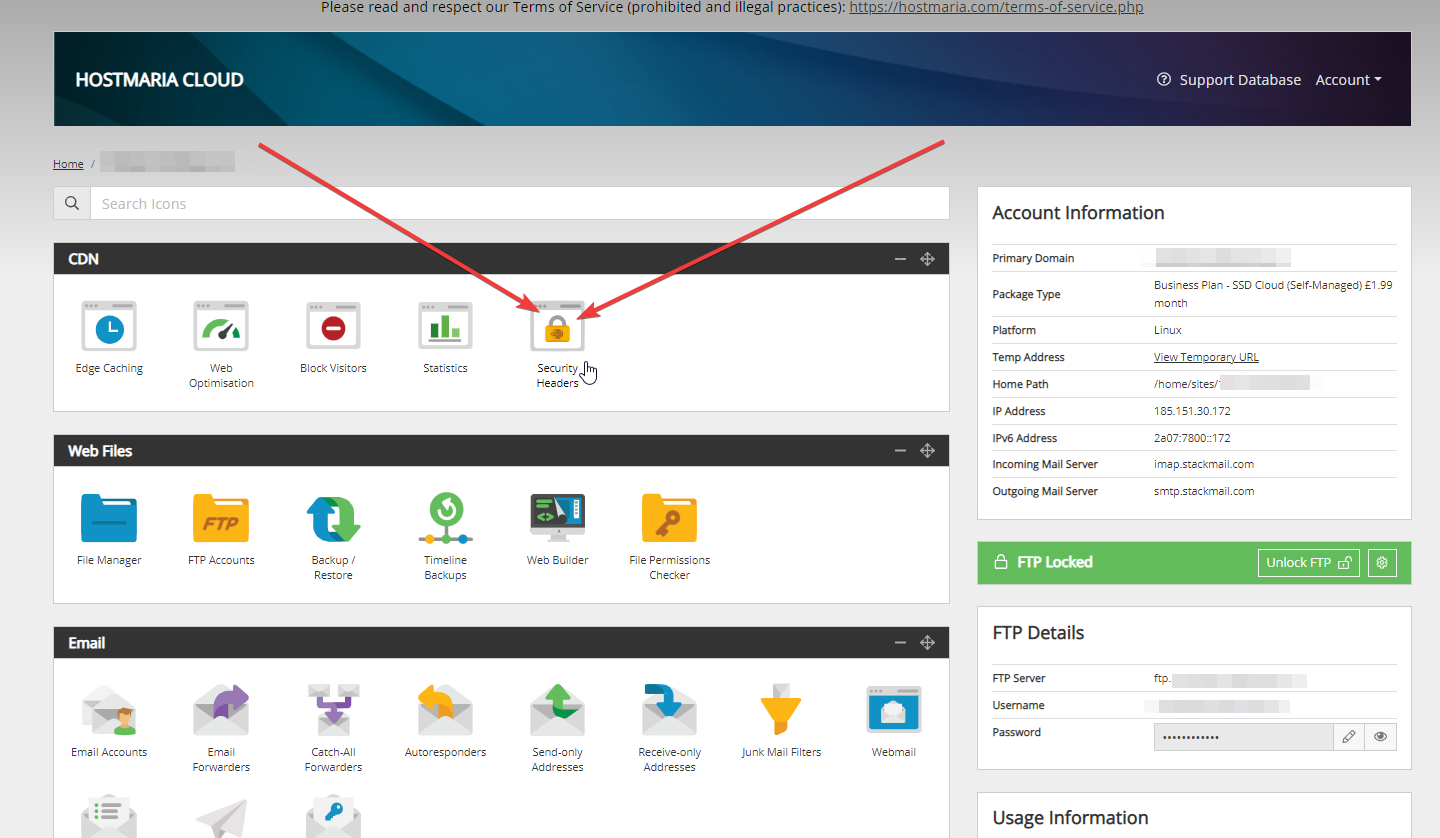The image size is (1440, 838).
Task: Navigate to Home breadcrumb
Action: (x=67, y=163)
